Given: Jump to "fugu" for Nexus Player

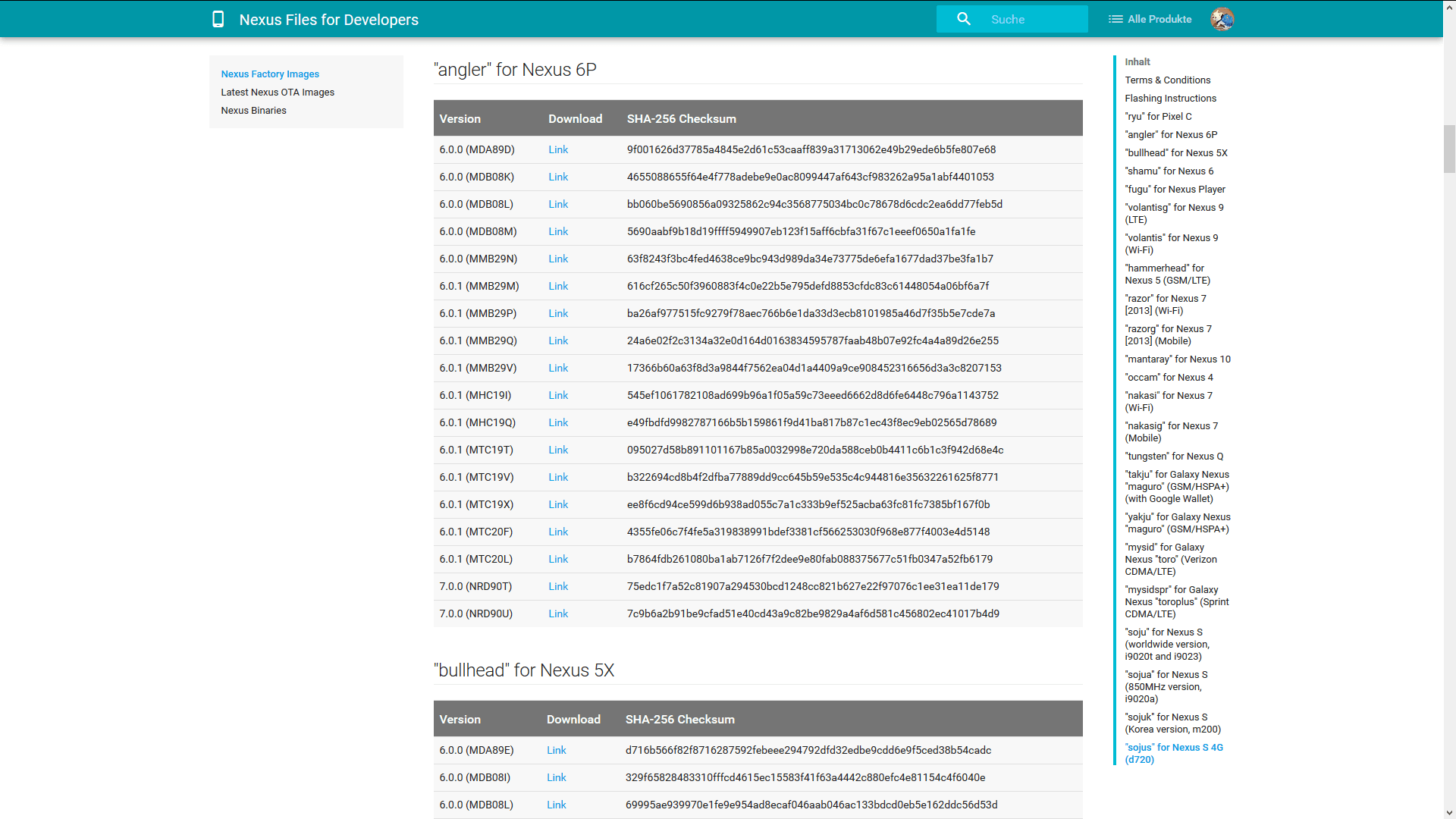Looking at the screenshot, I should coord(1175,190).
